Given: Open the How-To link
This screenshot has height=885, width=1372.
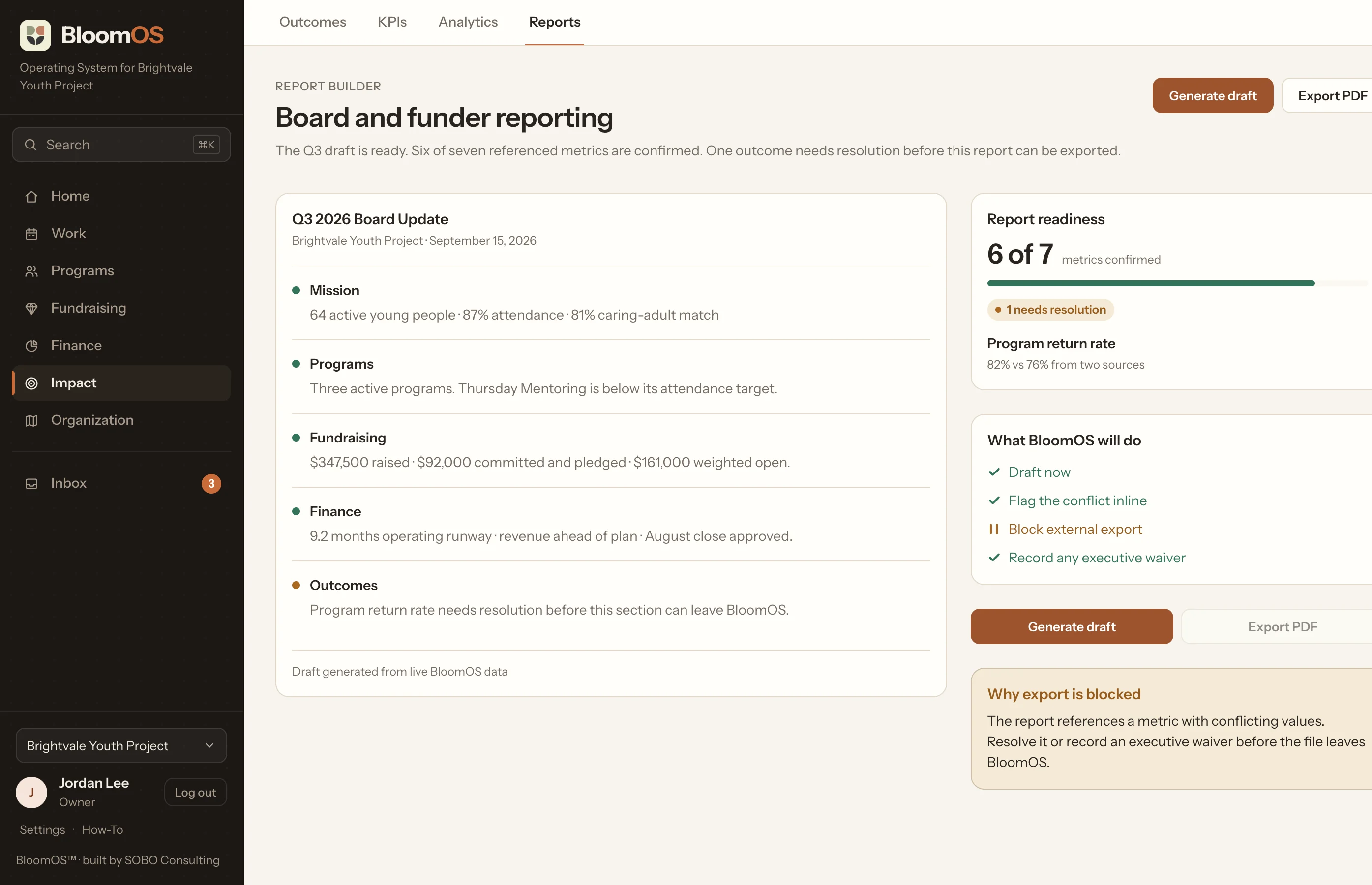Looking at the screenshot, I should pos(102,830).
